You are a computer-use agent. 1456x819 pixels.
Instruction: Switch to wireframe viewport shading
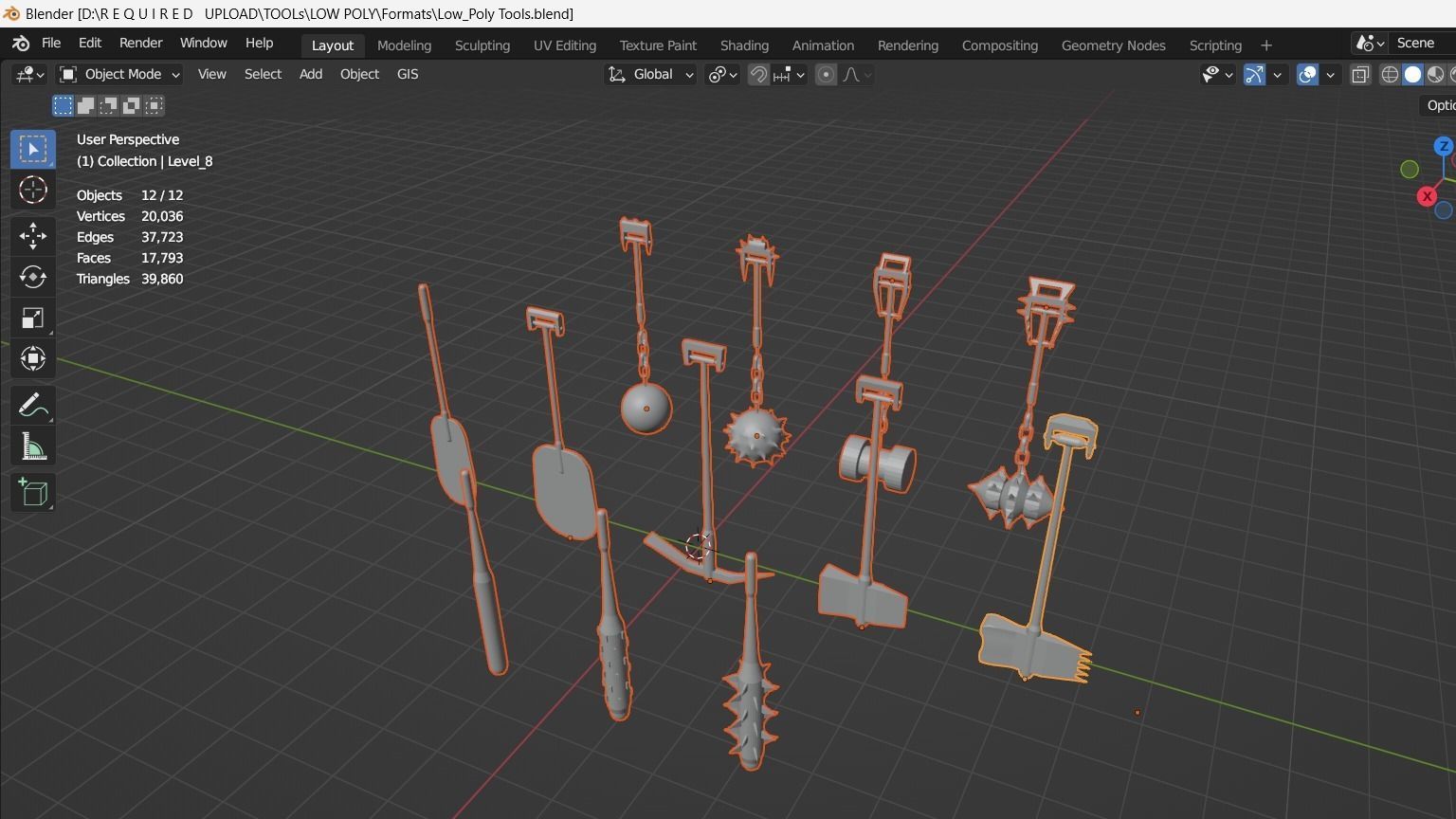coord(1391,74)
